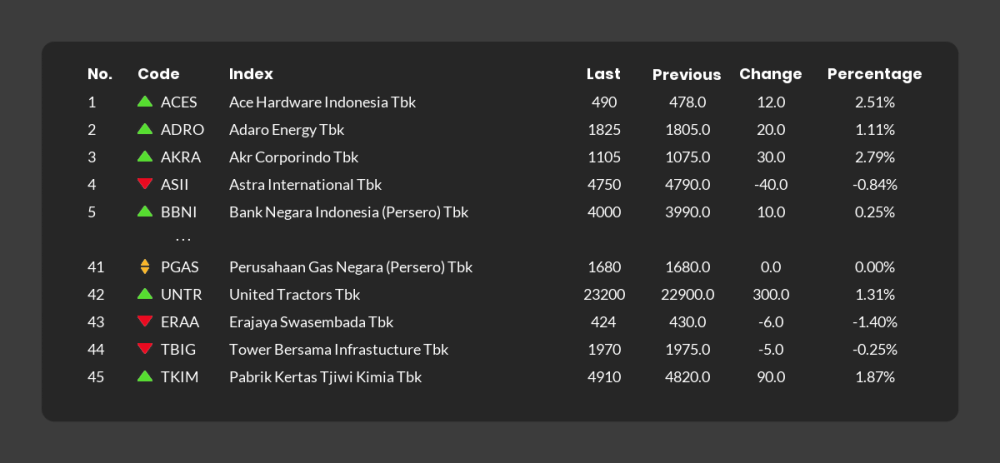Click the red down arrow next to TBIG
The width and height of the screenshot is (1000, 463).
click(145, 349)
